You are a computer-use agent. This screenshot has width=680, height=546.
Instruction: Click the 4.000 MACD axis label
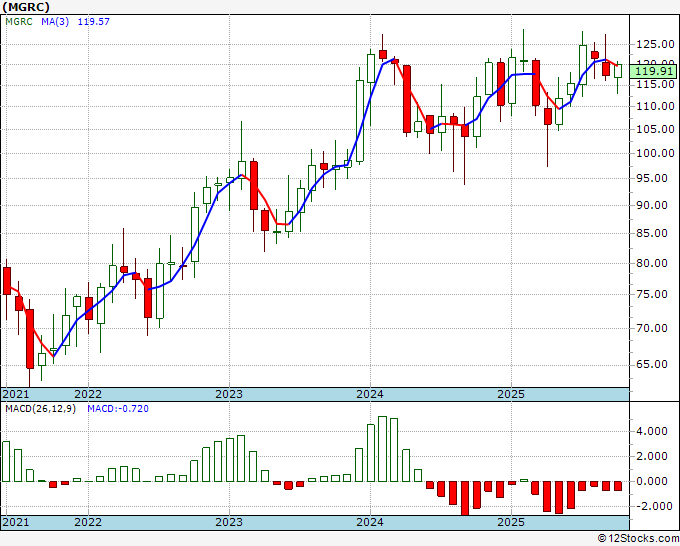click(x=652, y=431)
